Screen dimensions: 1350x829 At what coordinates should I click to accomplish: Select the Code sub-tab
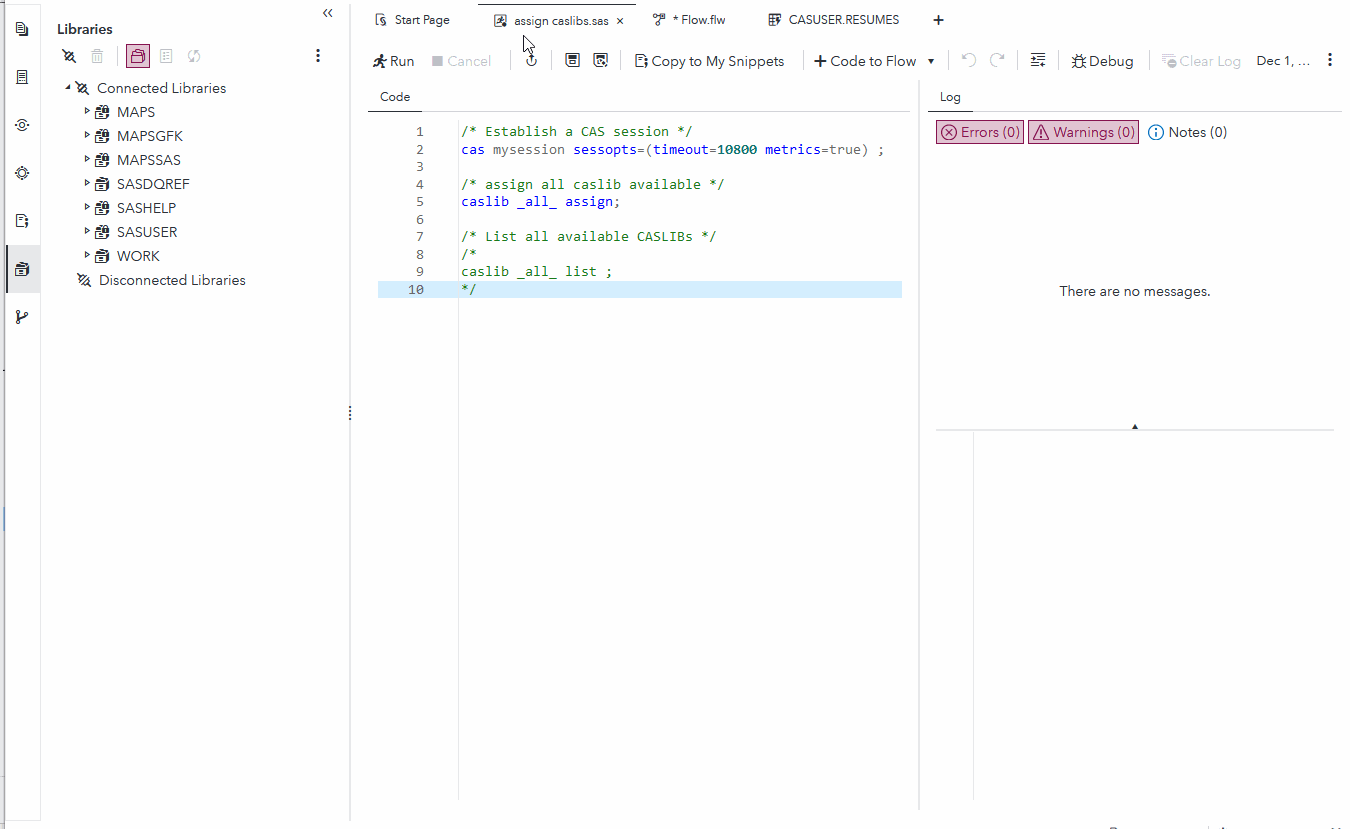[x=395, y=97]
